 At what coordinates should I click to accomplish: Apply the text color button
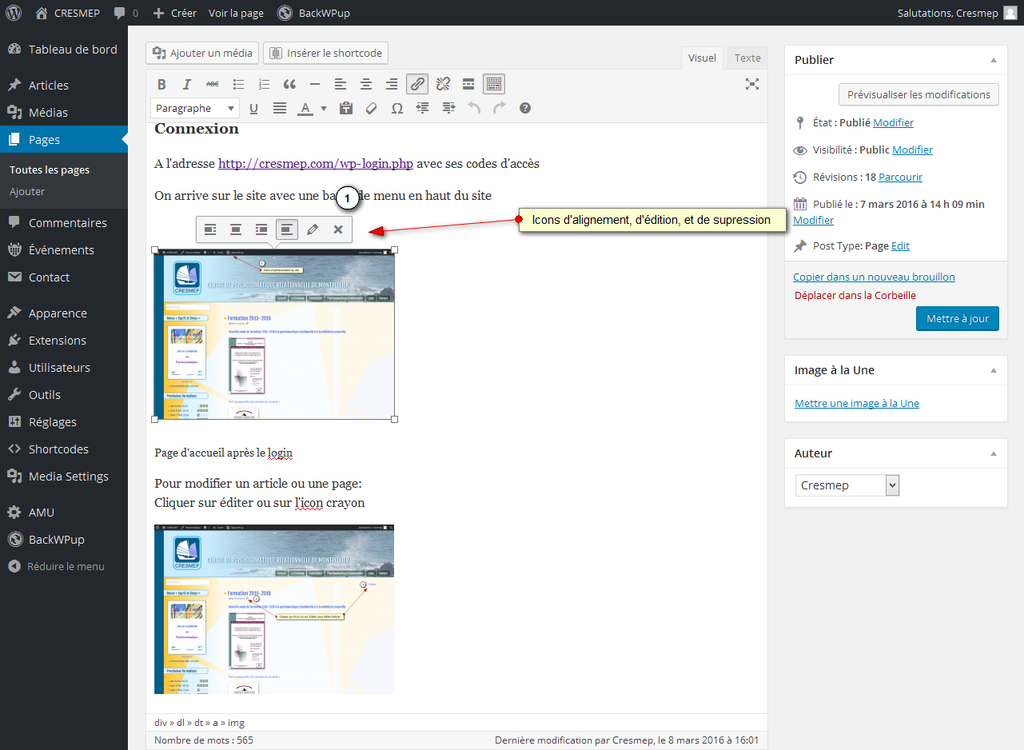[x=305, y=108]
